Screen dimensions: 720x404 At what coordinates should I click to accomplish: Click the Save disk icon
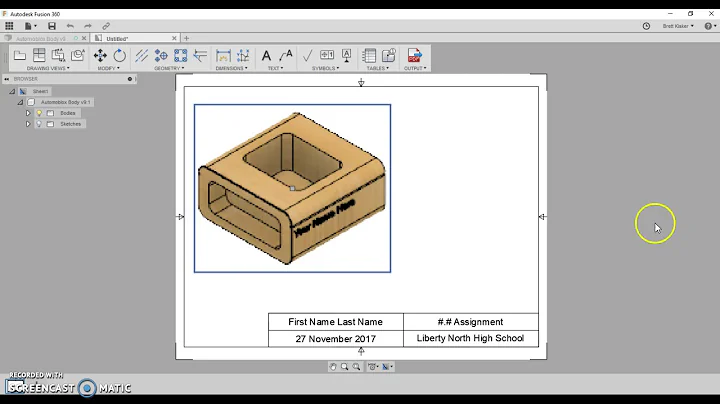click(x=52, y=26)
